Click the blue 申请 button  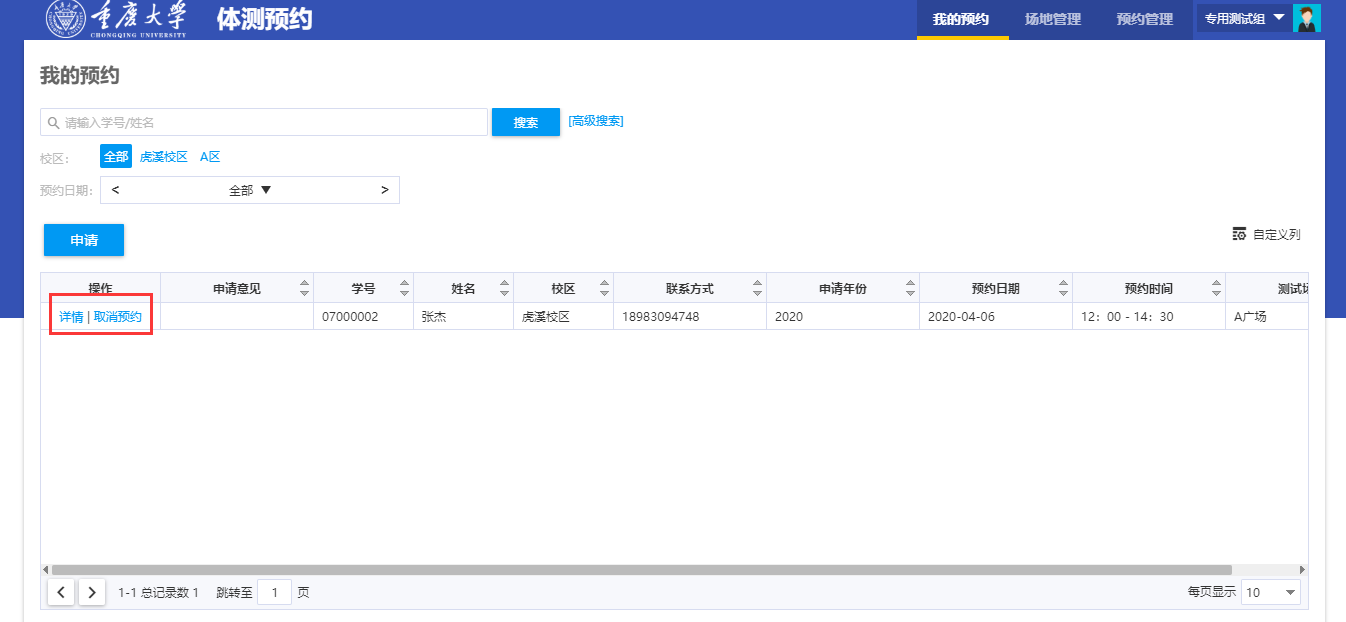coord(84,240)
